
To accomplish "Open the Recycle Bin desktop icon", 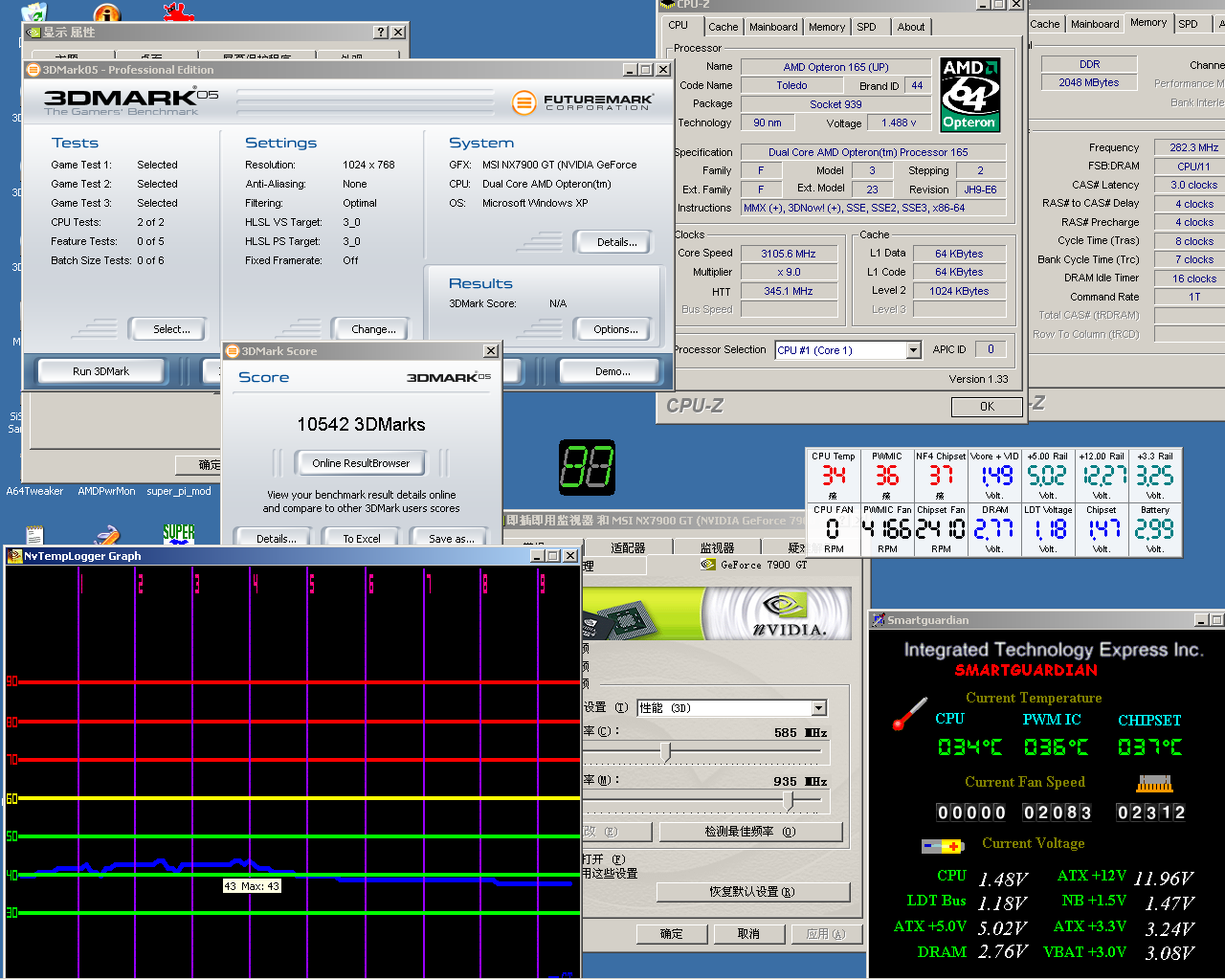I will [33, 11].
